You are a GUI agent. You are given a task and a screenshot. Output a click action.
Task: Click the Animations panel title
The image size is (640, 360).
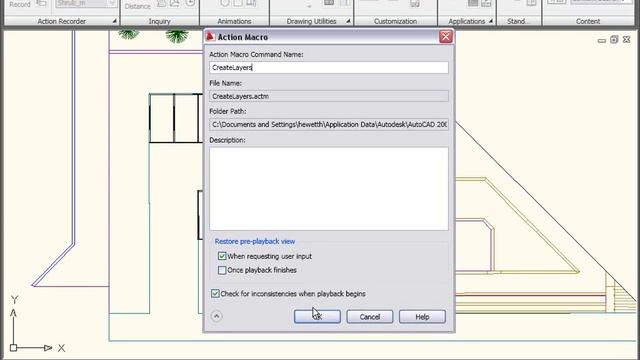click(234, 21)
